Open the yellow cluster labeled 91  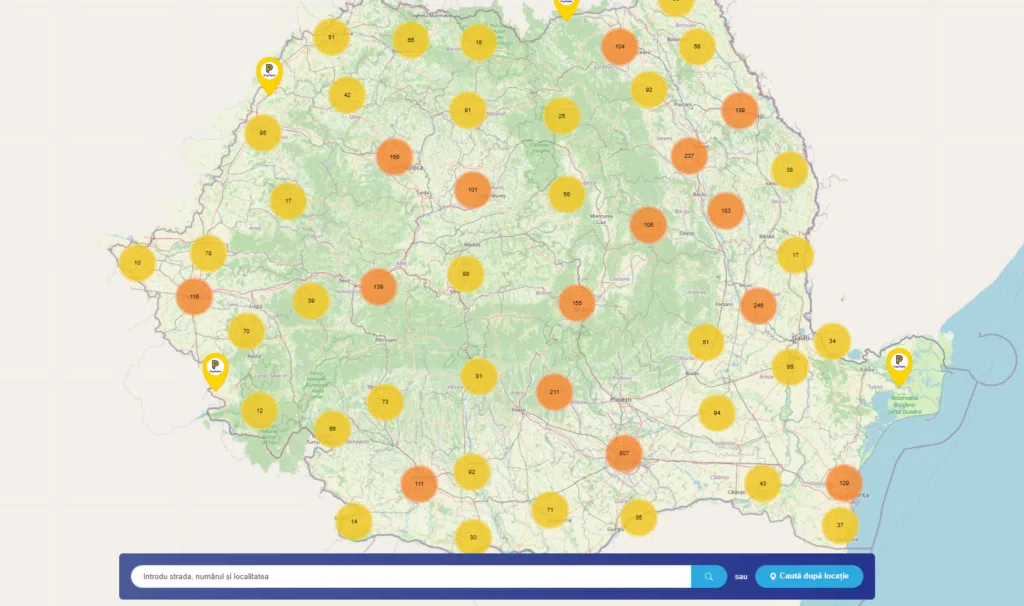pos(468,110)
